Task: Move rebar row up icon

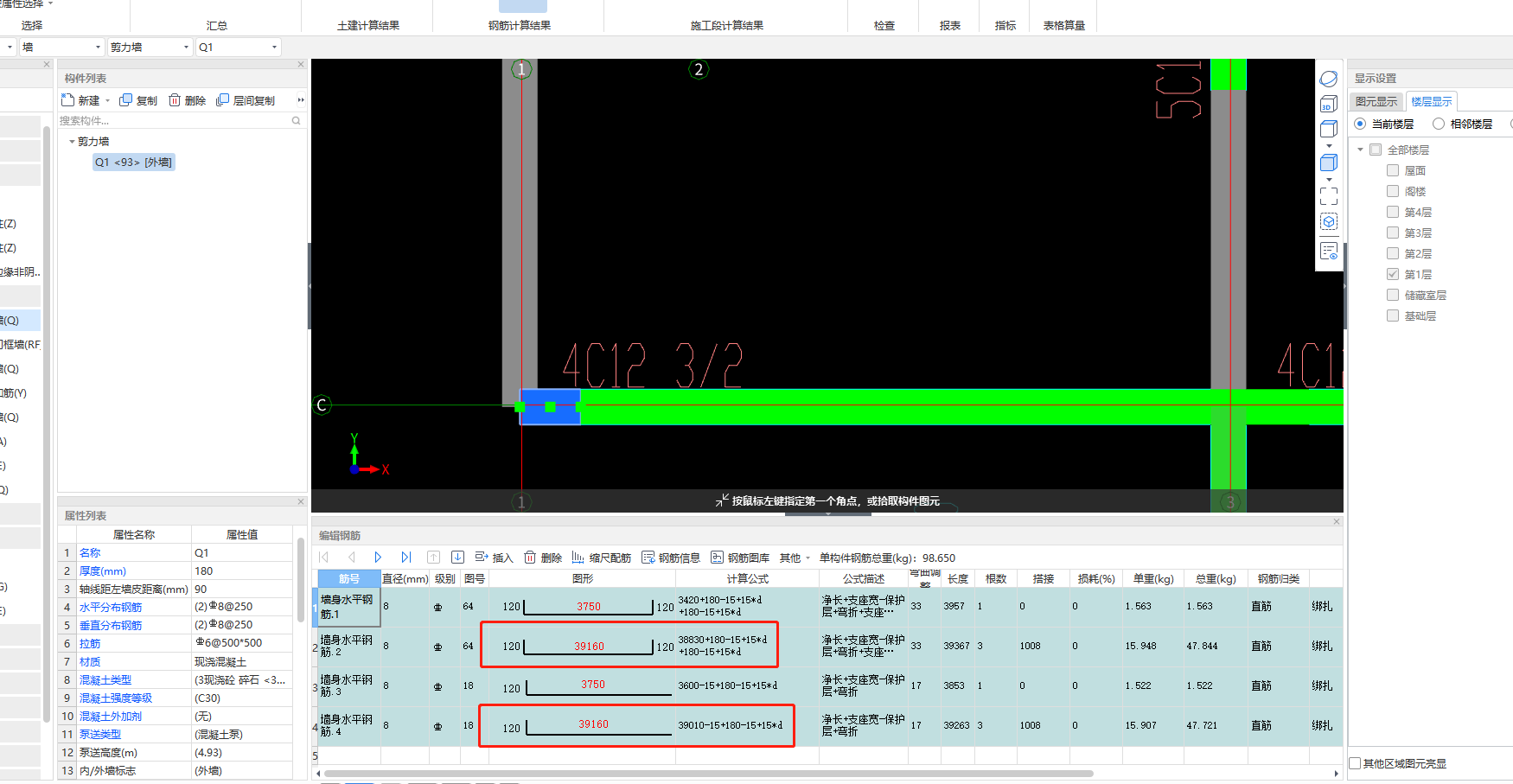Action: 434,558
